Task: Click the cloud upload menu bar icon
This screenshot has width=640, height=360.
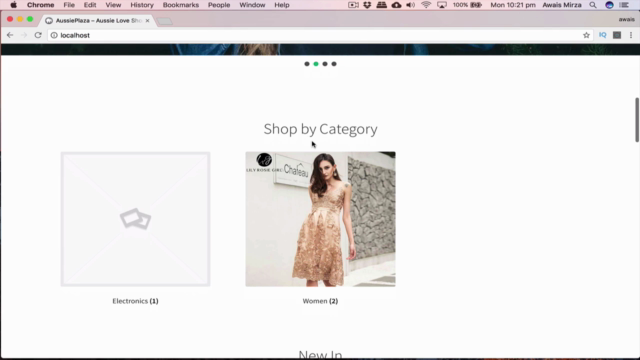Action: [396, 5]
